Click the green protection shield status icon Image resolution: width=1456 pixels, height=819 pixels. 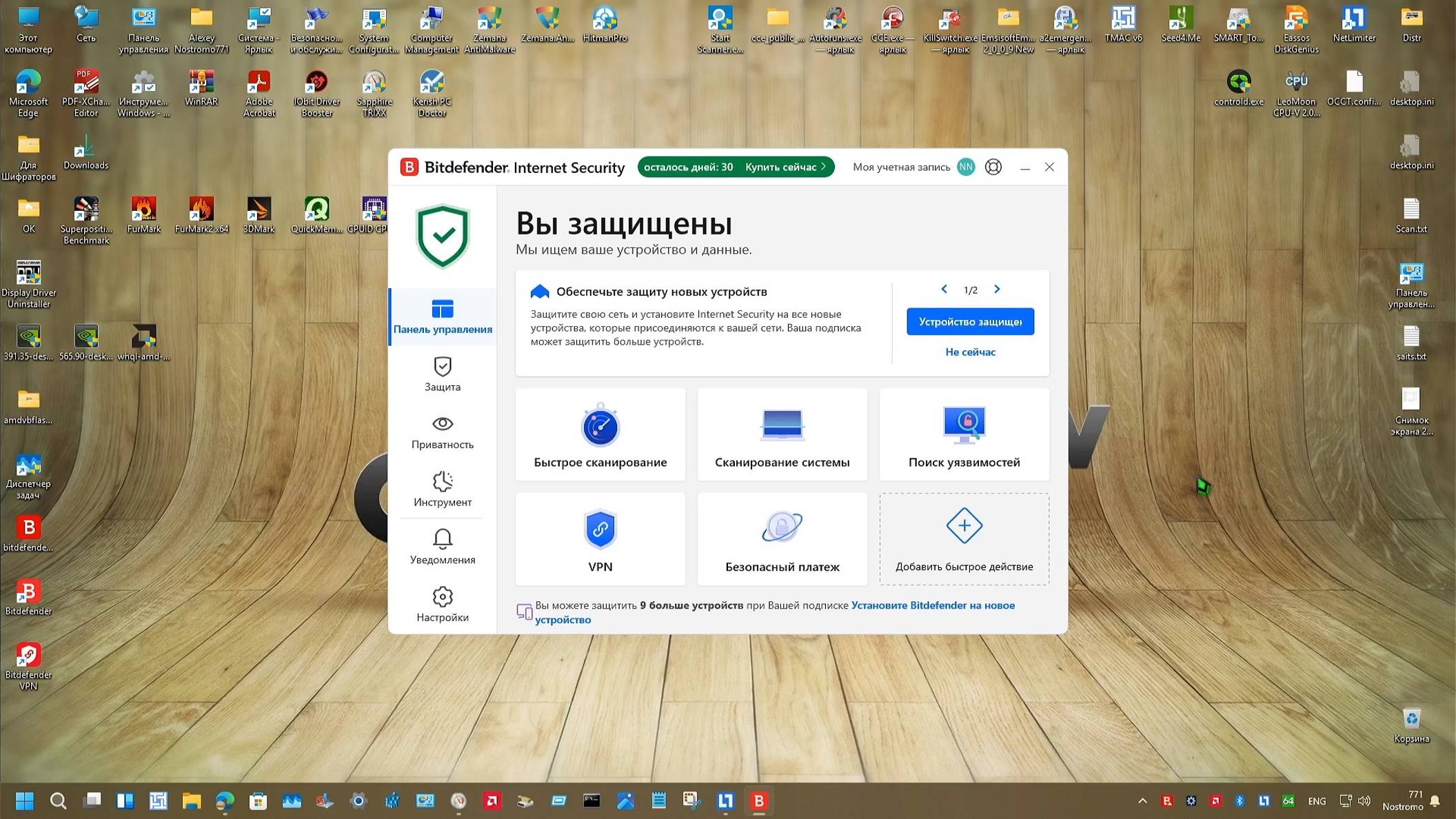pos(442,236)
